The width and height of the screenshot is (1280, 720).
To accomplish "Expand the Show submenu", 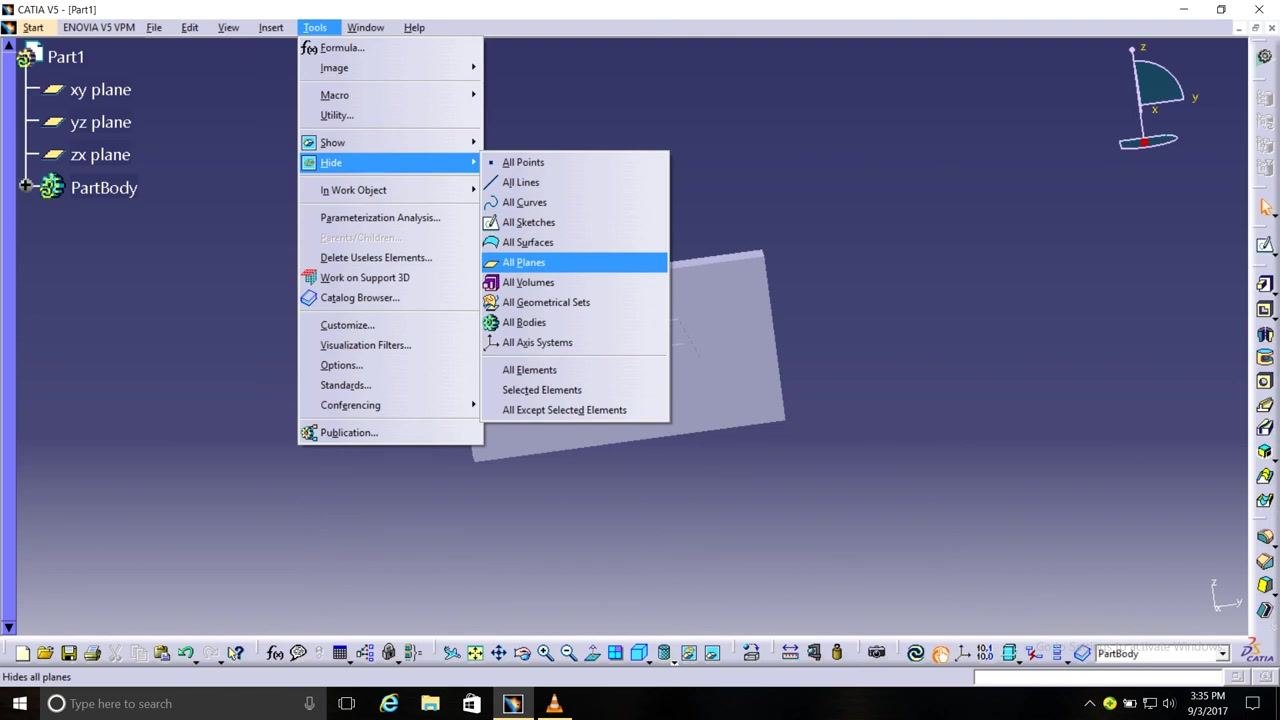I will click(x=390, y=142).
